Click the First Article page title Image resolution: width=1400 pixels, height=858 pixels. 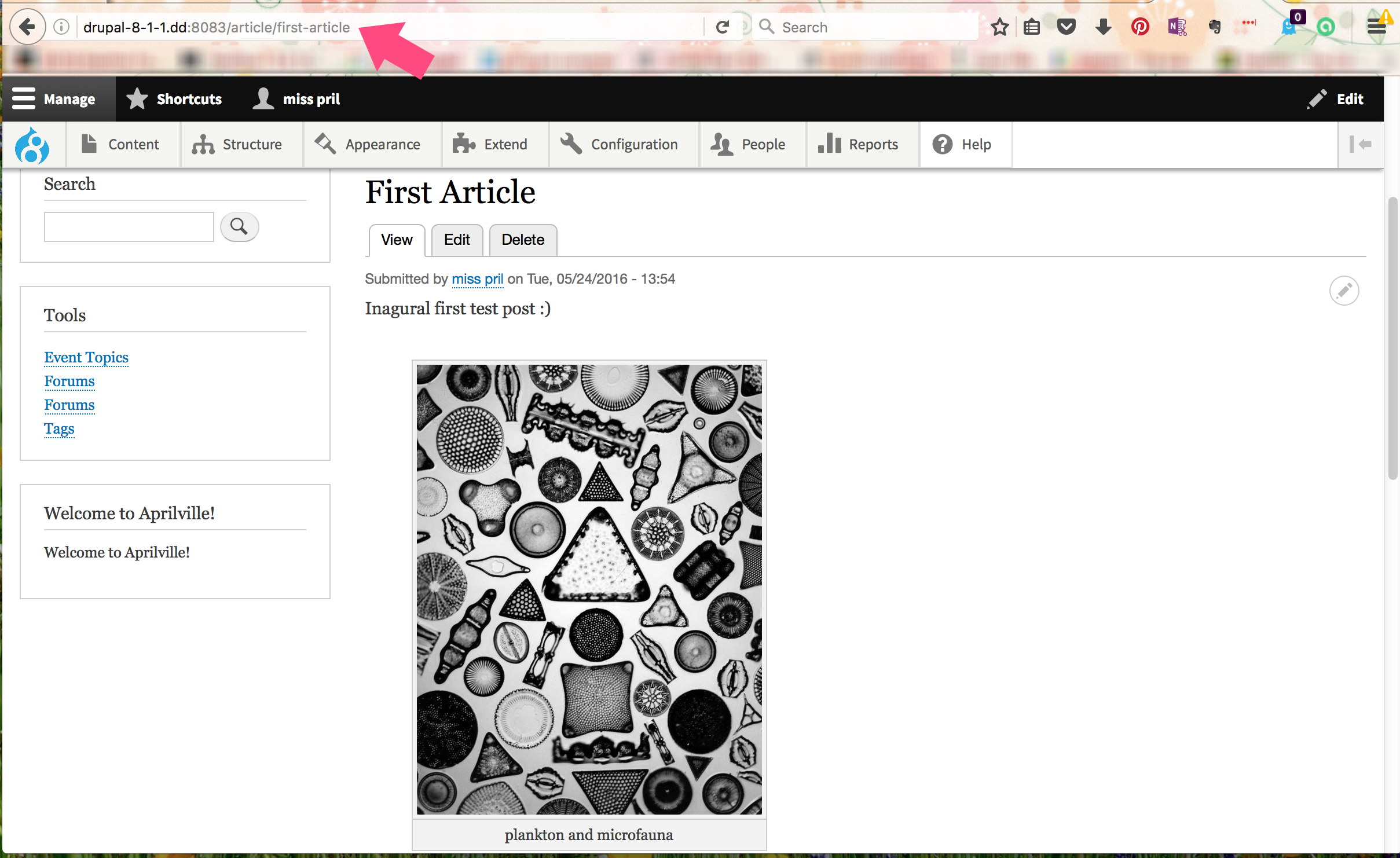click(x=450, y=192)
